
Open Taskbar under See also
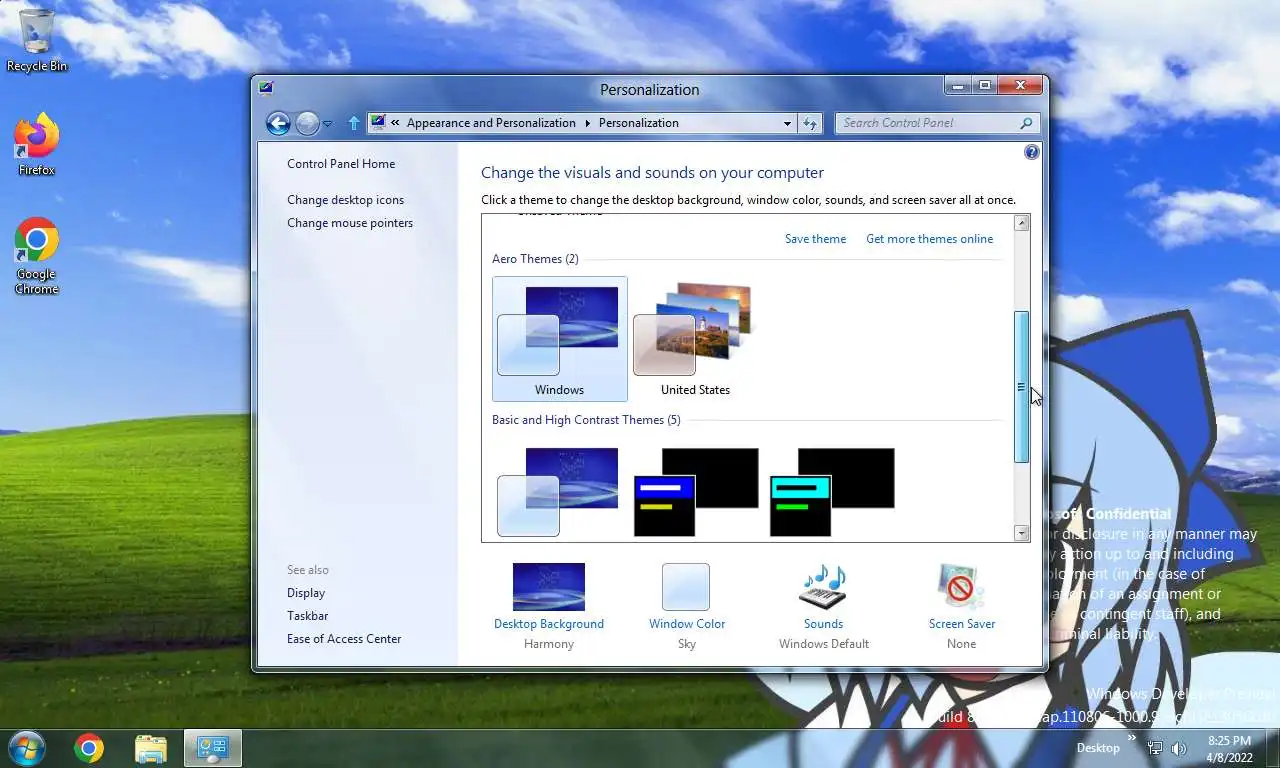point(307,616)
